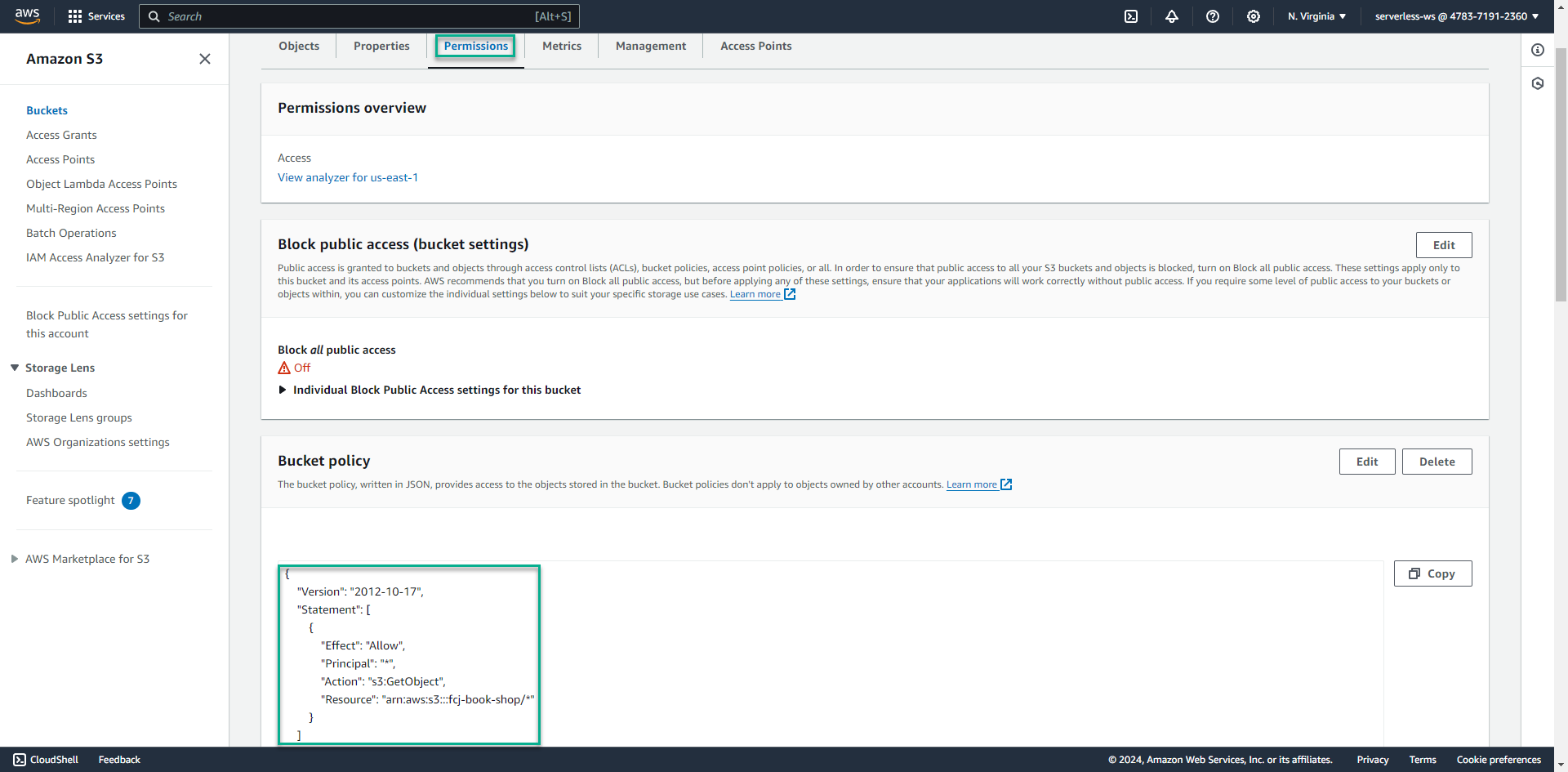The height and width of the screenshot is (772, 1568).
Task: Switch to the Properties tab
Action: click(381, 46)
